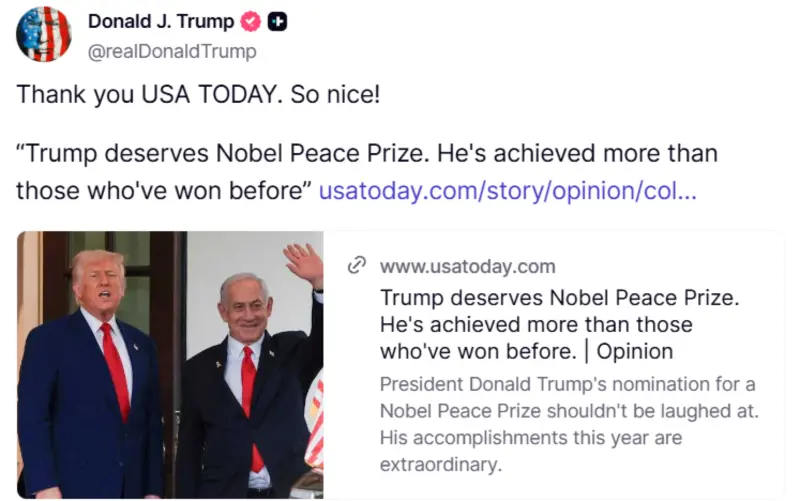Open the article preview photo
Viewport: 800px width, 501px height.
click(x=170, y=365)
